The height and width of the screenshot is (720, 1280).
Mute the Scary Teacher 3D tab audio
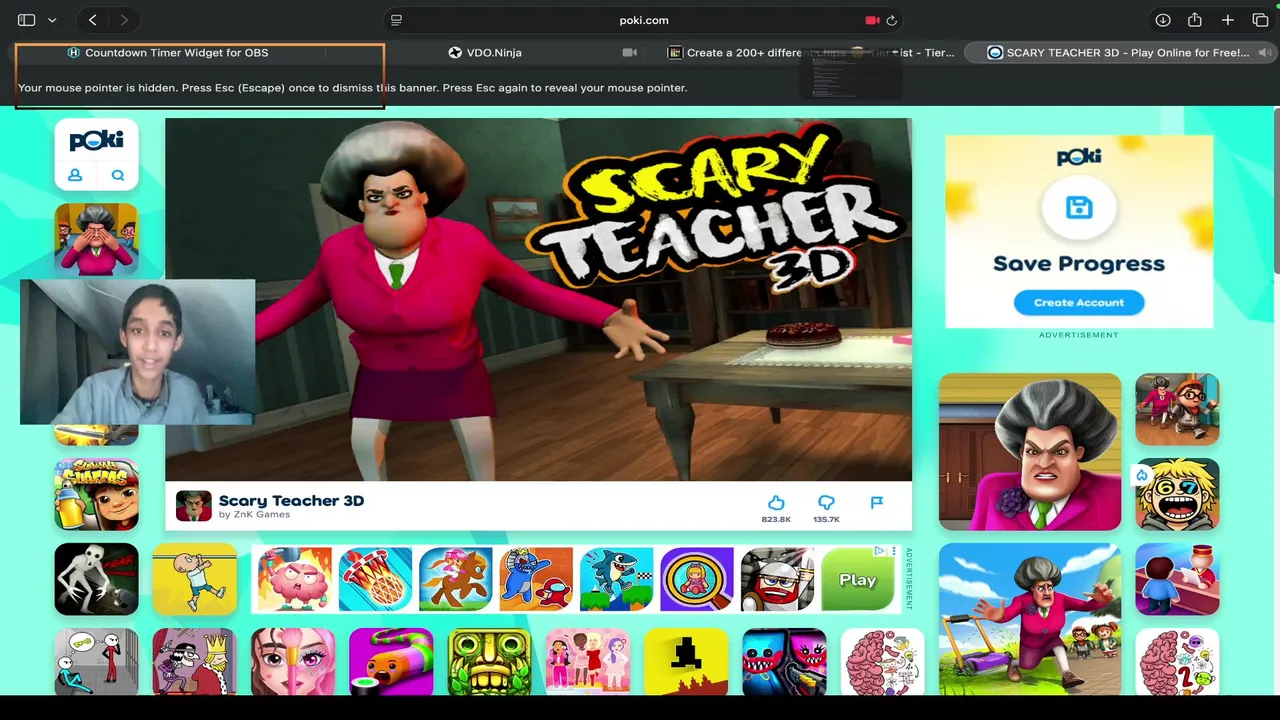pyautogui.click(x=1265, y=52)
